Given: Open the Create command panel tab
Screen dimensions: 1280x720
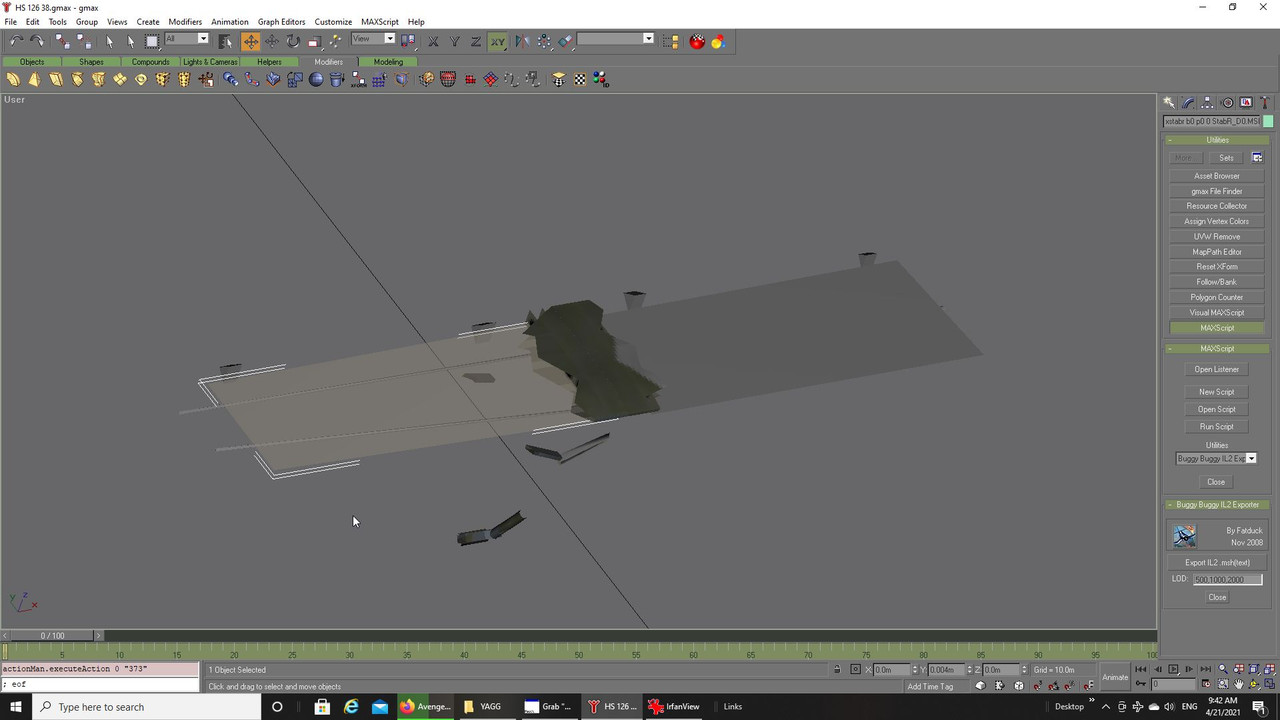Looking at the screenshot, I should pyautogui.click(x=1169, y=102).
